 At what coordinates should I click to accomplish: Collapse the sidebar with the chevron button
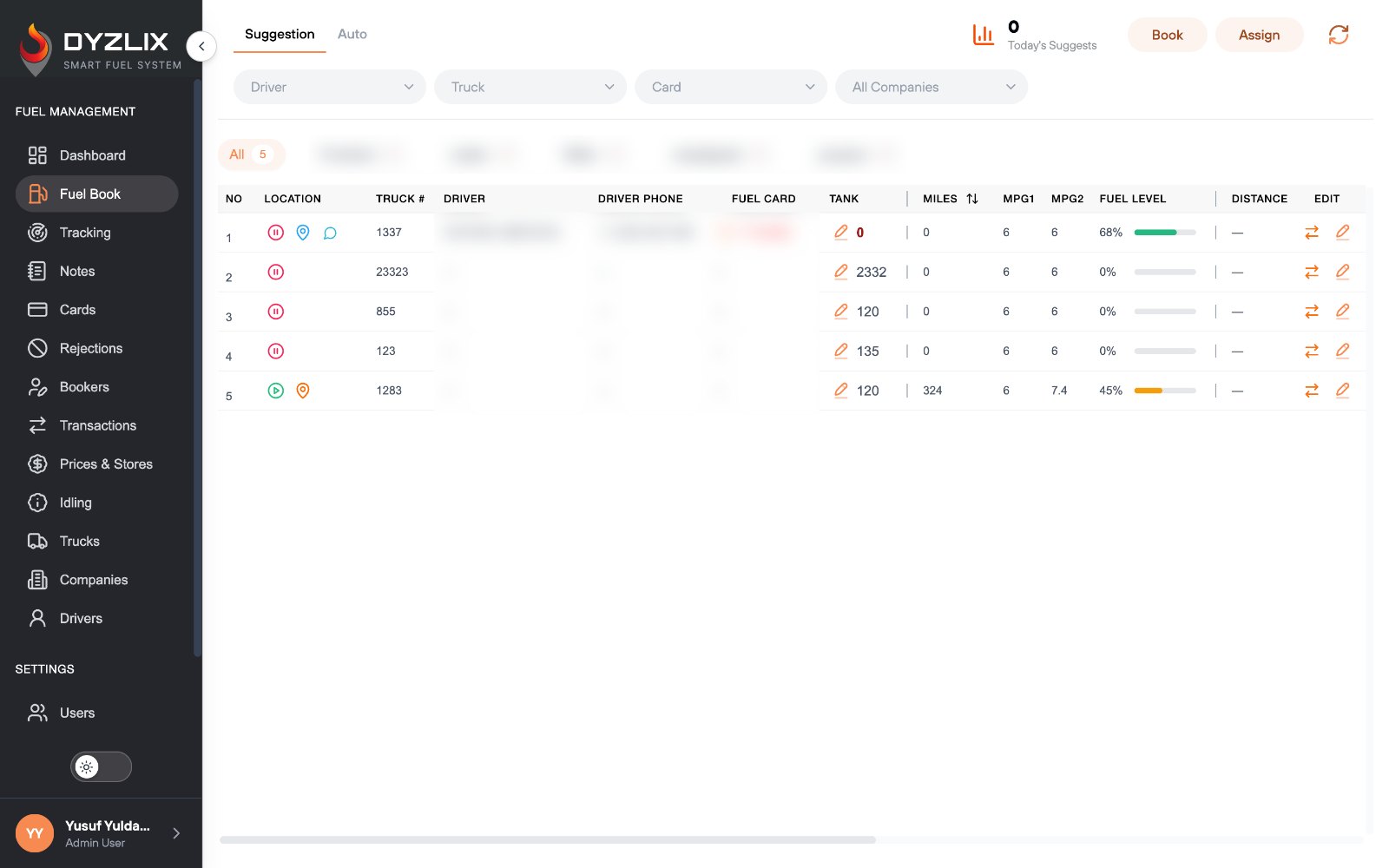point(201,46)
